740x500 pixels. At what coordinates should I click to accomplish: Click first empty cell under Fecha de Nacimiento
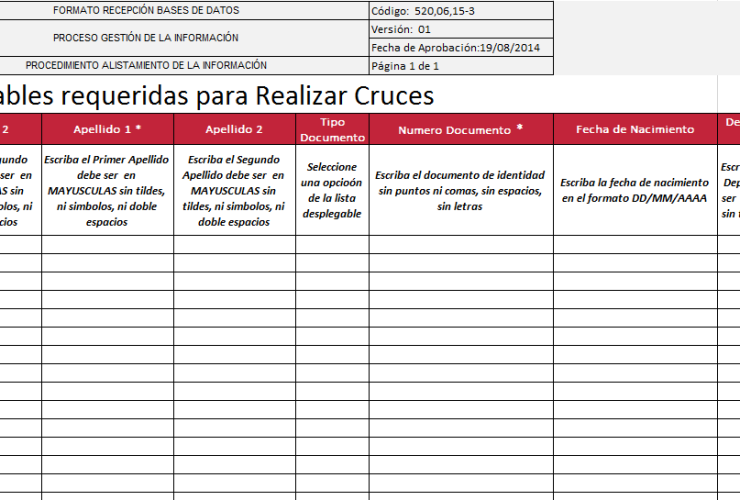[x=635, y=245]
